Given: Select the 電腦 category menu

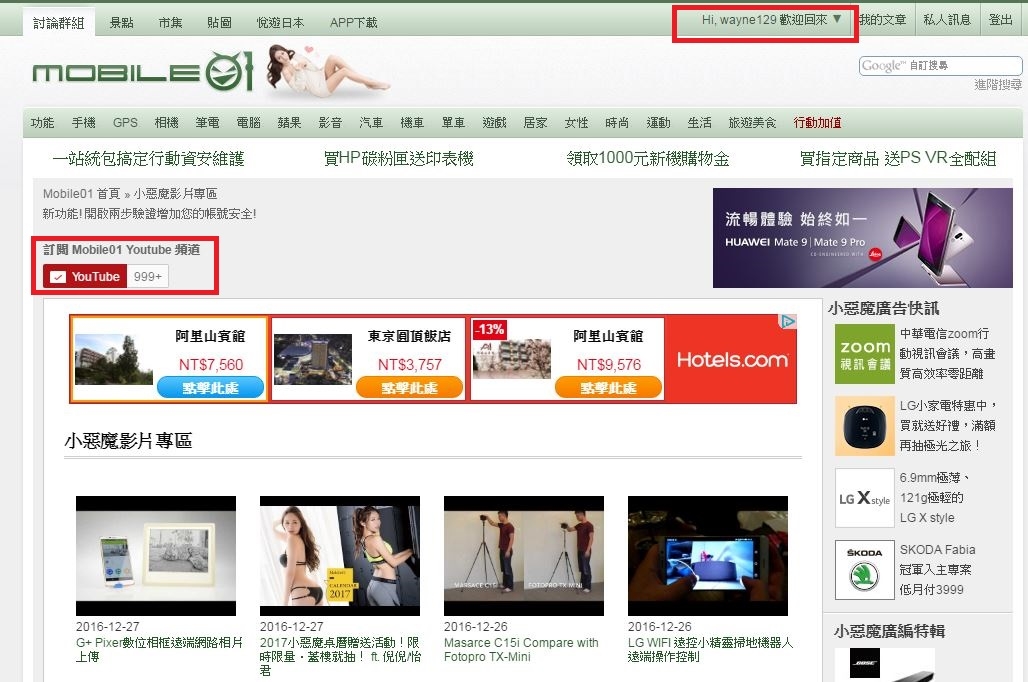Looking at the screenshot, I should coord(248,123).
